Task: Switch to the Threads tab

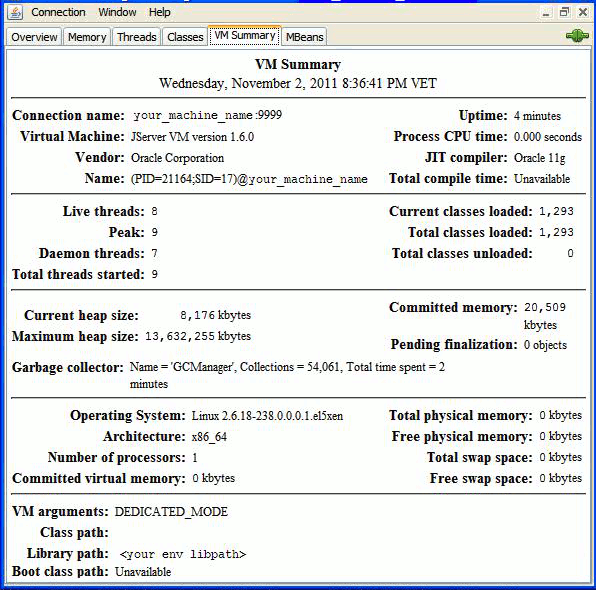Action: coord(136,37)
